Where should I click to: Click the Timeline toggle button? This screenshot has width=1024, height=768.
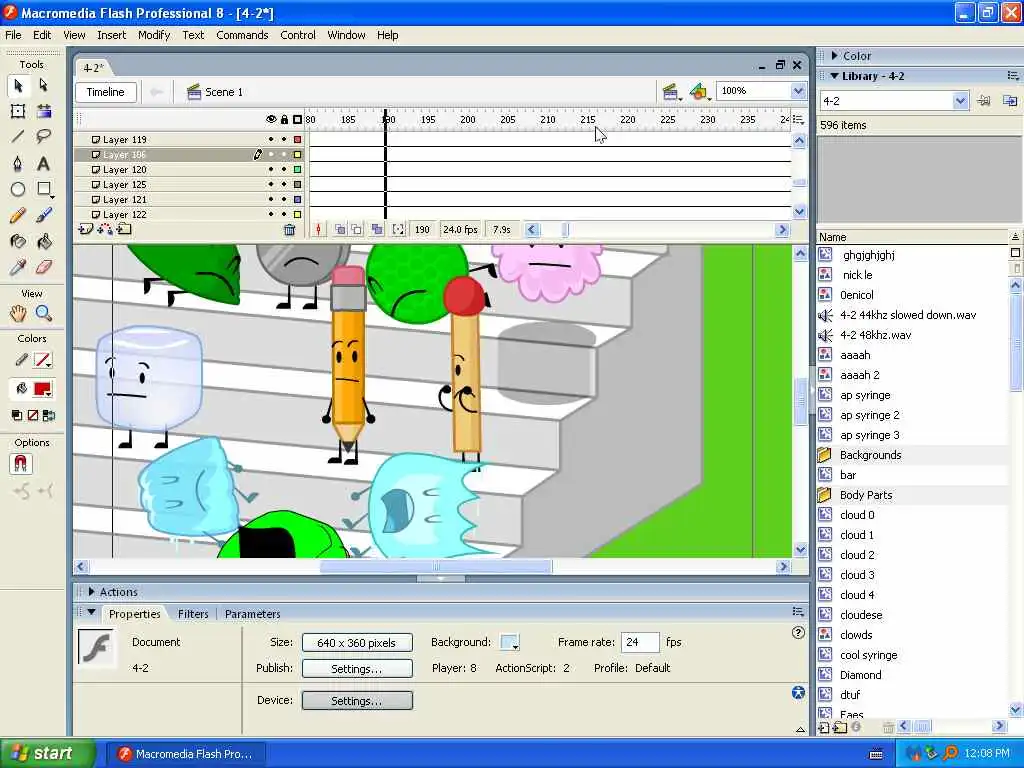(106, 92)
